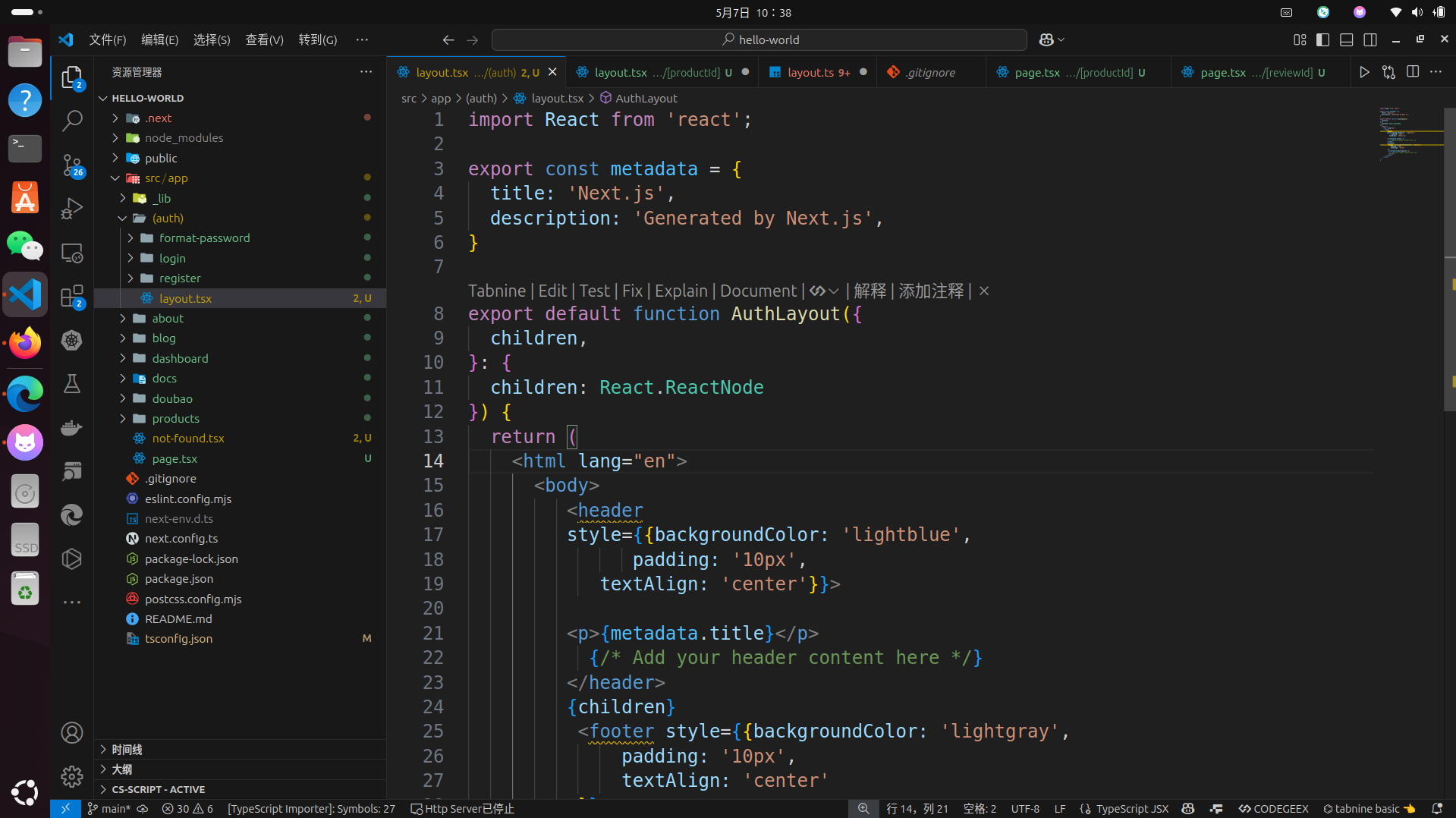1456x818 pixels.
Task: Click the hello-world command center search box
Action: [759, 39]
